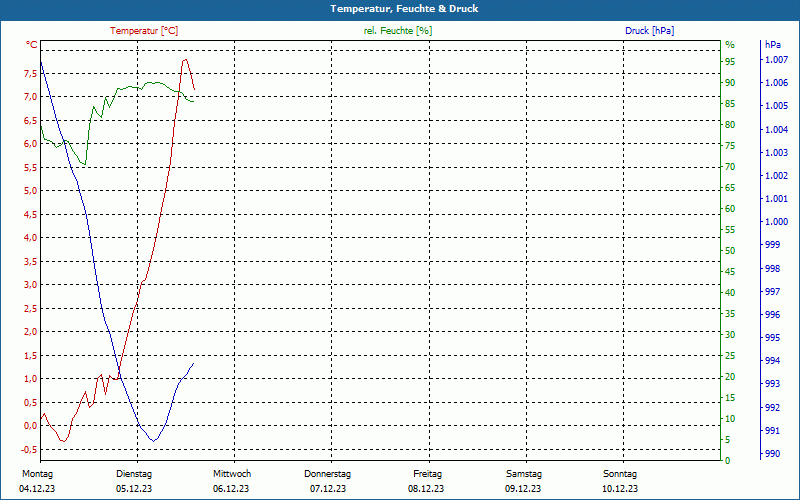
Task: Select the Druck [hPa] legend label
Action: point(649,31)
